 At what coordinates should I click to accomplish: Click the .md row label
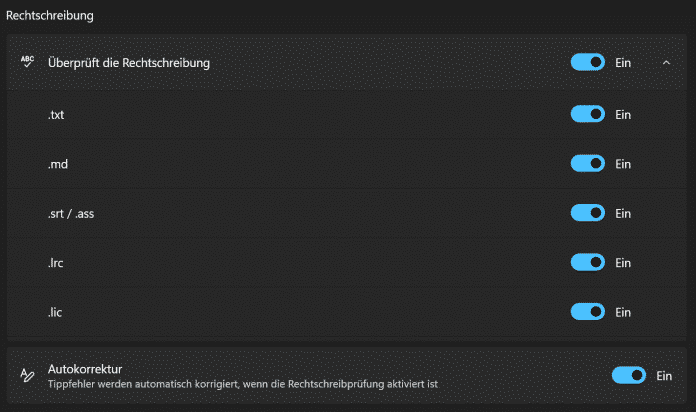[x=56, y=163]
